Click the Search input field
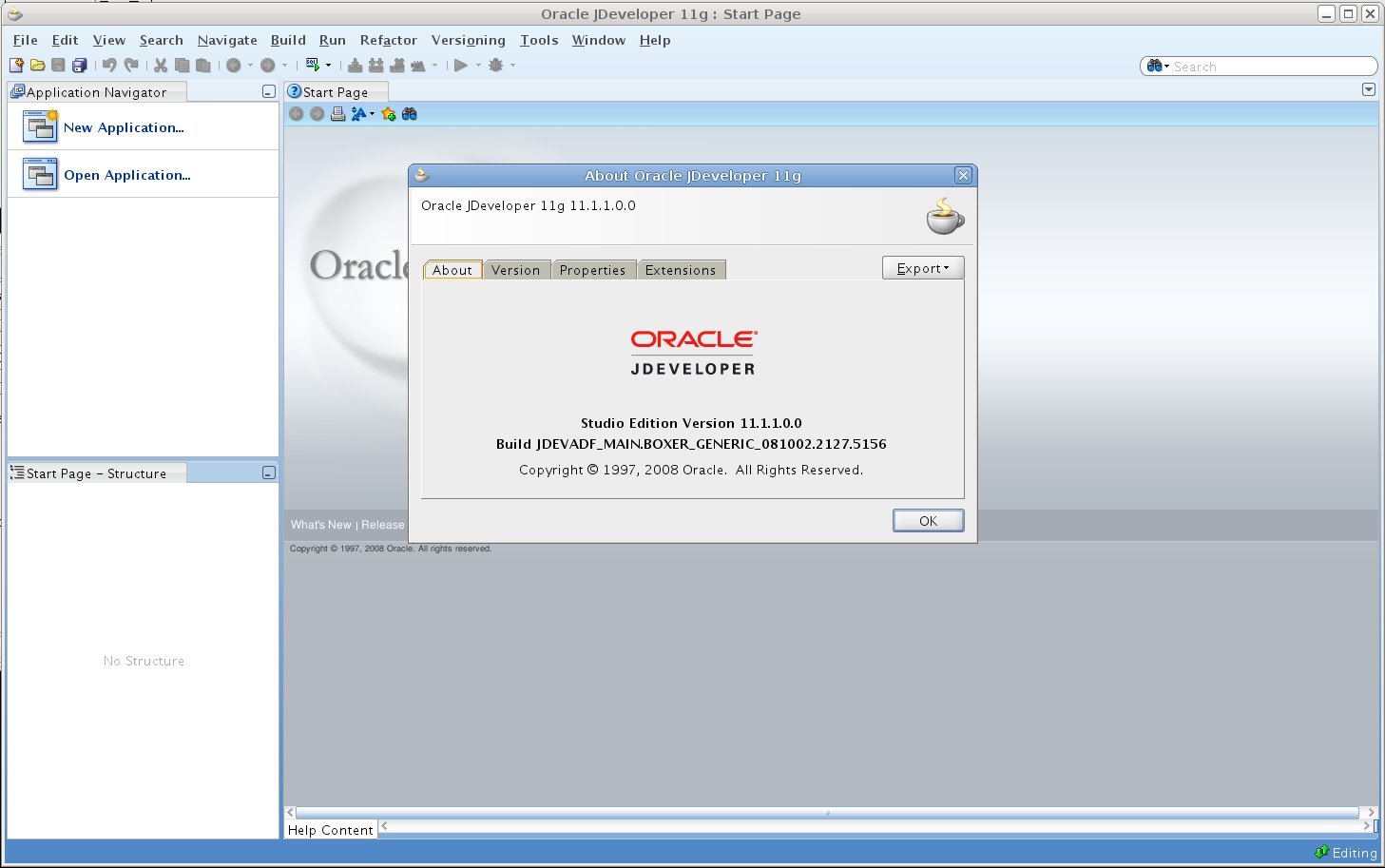The image size is (1385, 868). coord(1269,67)
